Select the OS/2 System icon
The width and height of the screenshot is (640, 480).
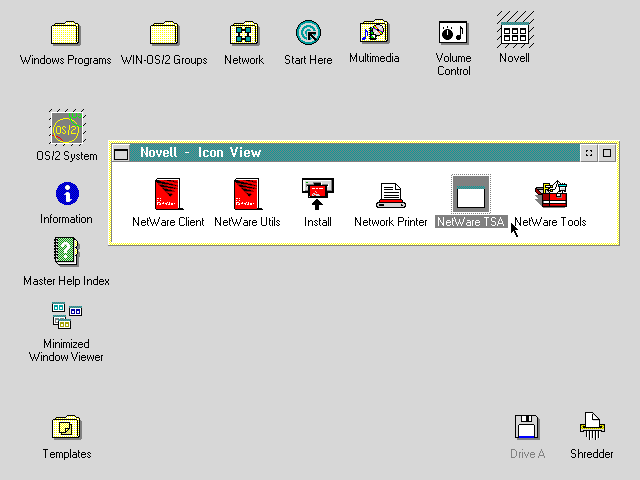(x=67, y=127)
